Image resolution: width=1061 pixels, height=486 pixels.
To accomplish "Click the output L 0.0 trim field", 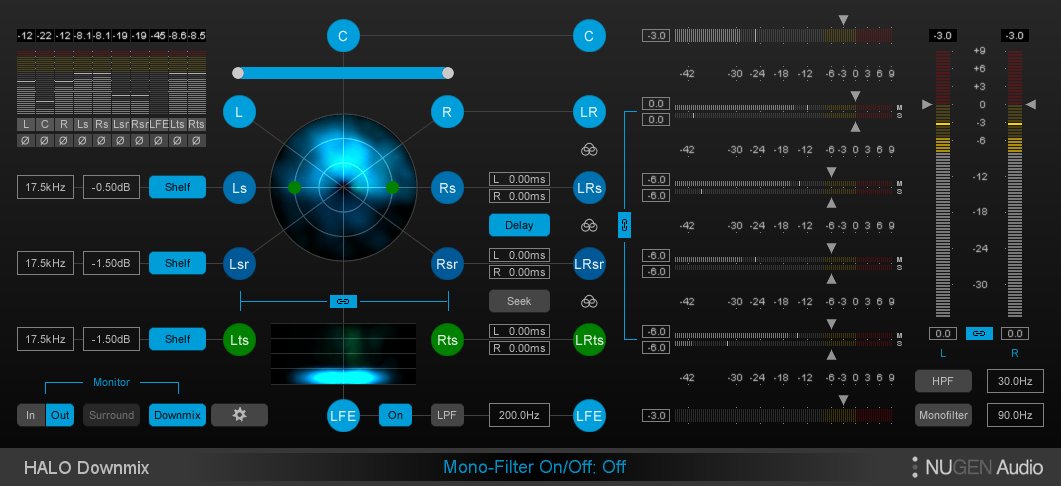I will (x=943, y=334).
